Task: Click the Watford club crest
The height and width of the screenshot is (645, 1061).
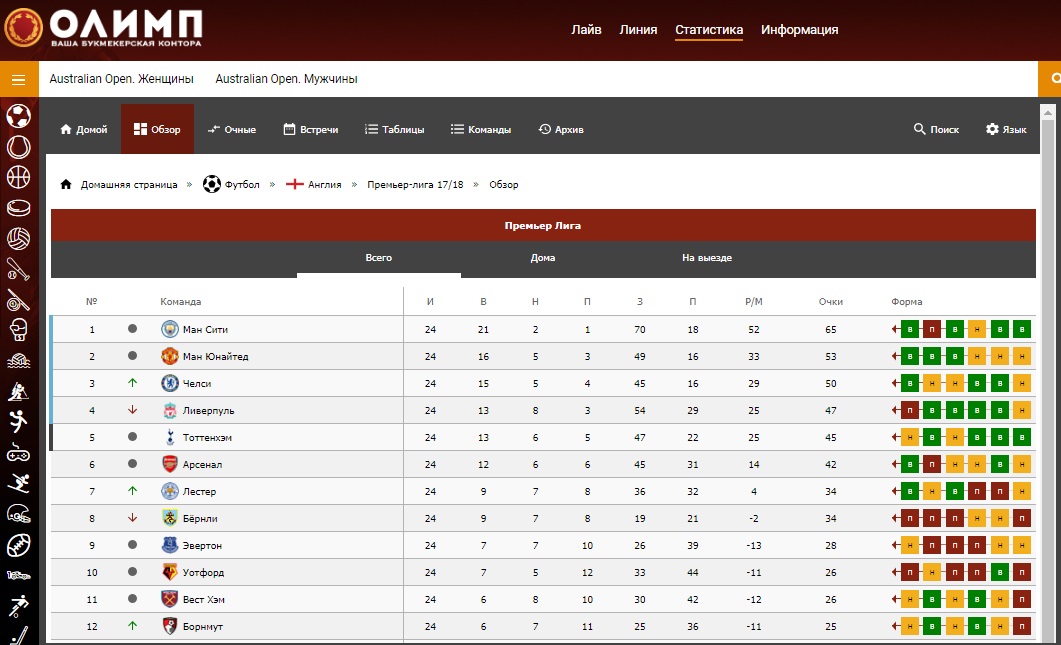Action: point(170,572)
